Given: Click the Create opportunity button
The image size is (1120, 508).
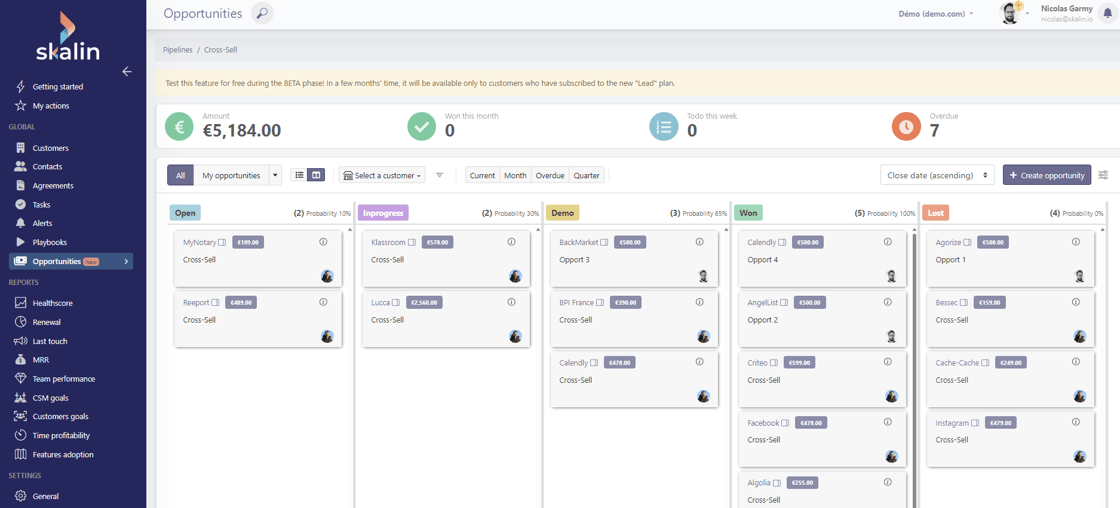Looking at the screenshot, I should pos(1046,175).
